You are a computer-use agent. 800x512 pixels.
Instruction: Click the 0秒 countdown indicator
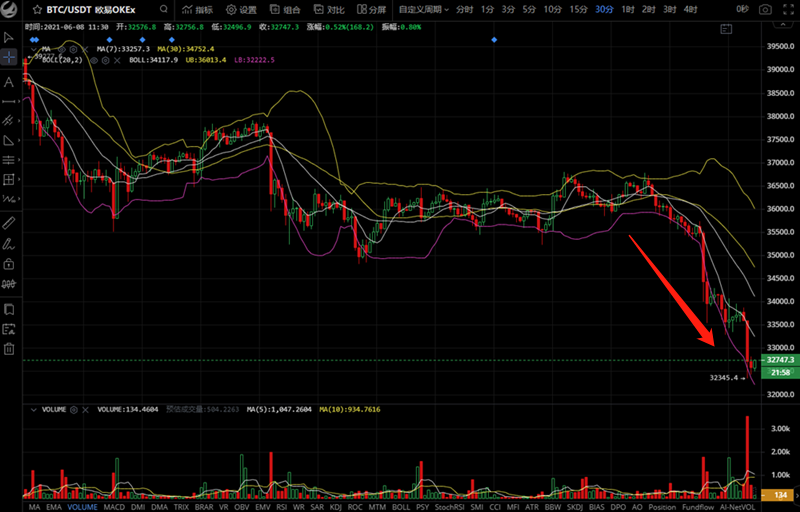tap(742, 9)
